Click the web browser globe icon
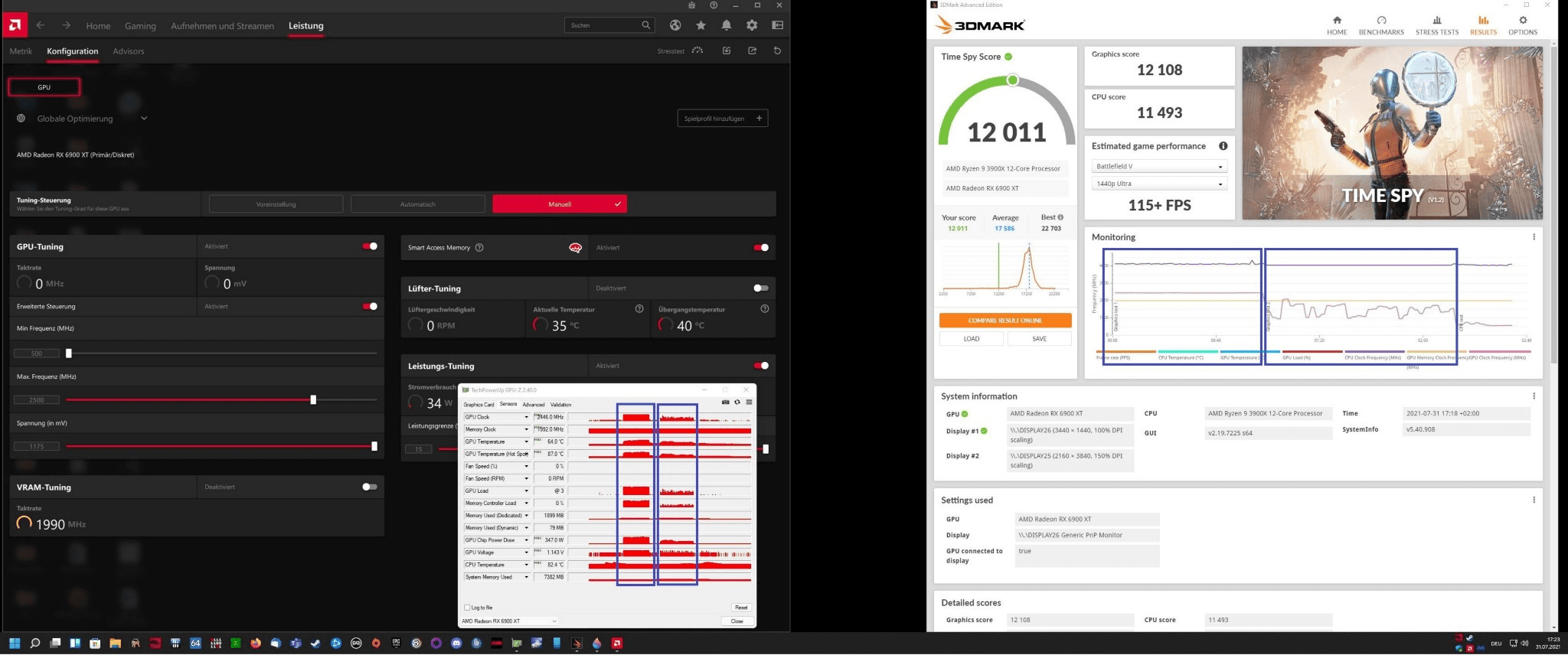The height and width of the screenshot is (655, 1568). pos(675,25)
